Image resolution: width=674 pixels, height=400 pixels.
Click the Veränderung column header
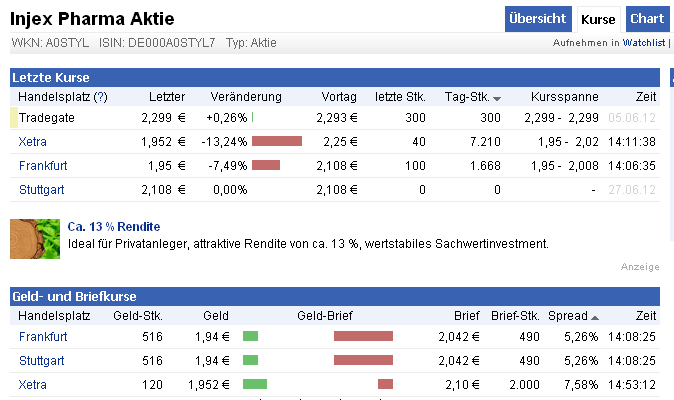(x=246, y=97)
